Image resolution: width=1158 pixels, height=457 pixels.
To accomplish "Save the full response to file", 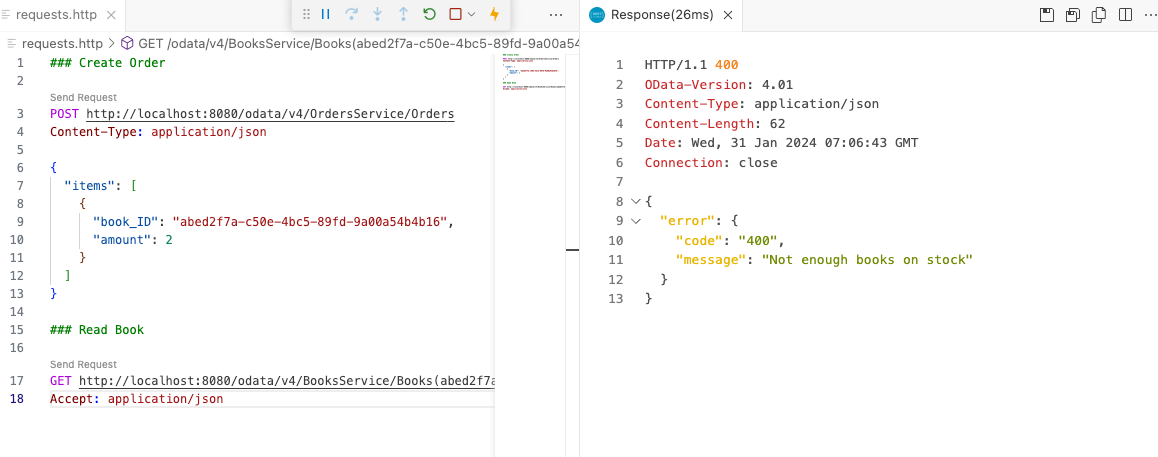I will click(x=1047, y=15).
